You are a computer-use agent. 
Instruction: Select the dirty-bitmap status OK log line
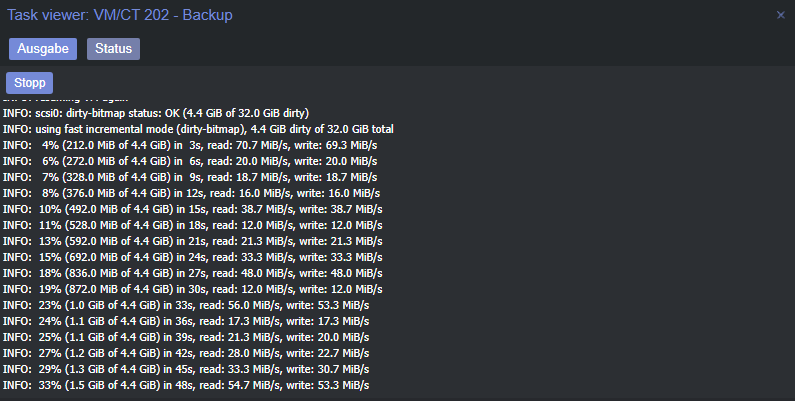(156, 113)
